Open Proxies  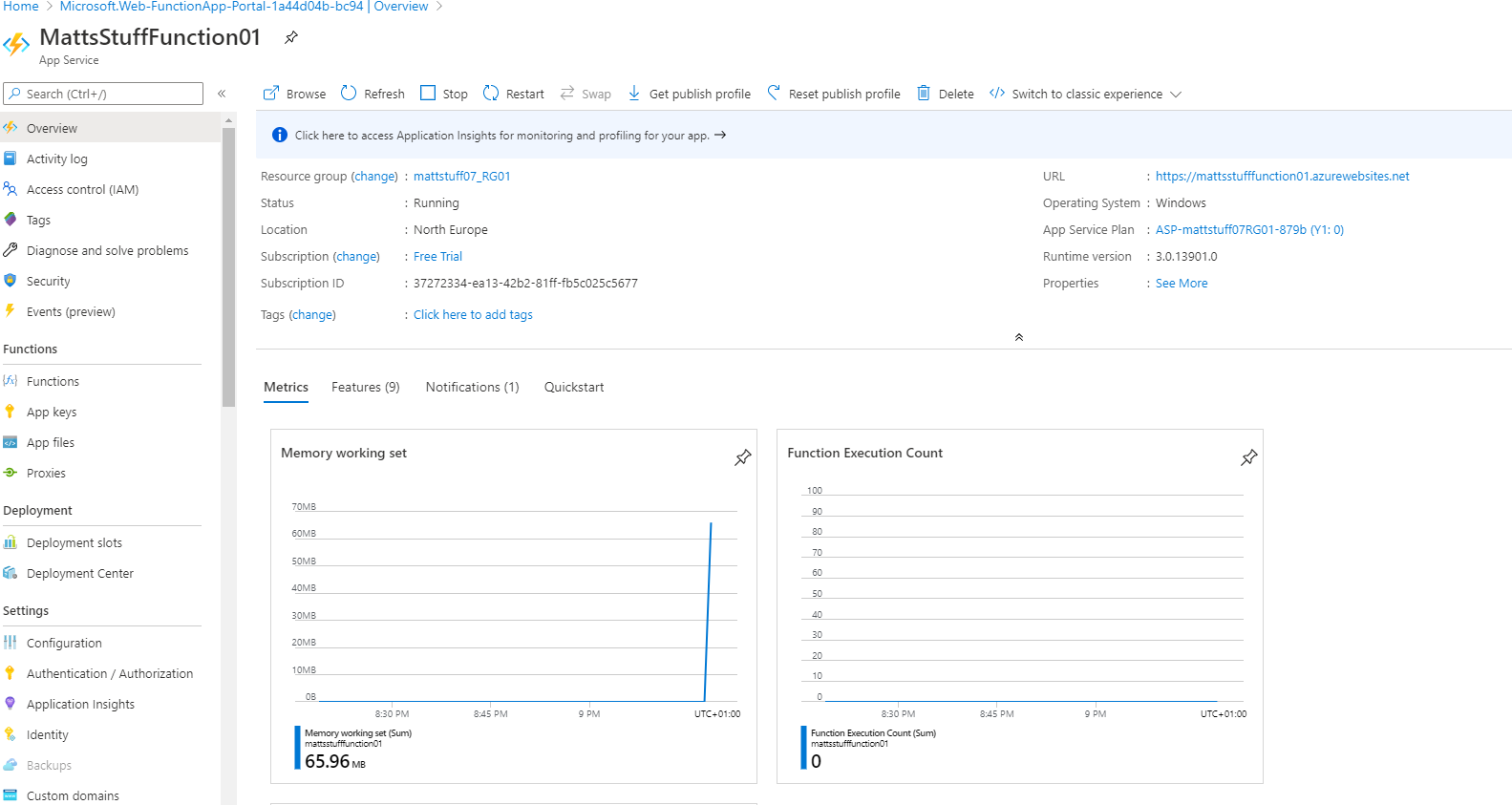coord(110,473)
